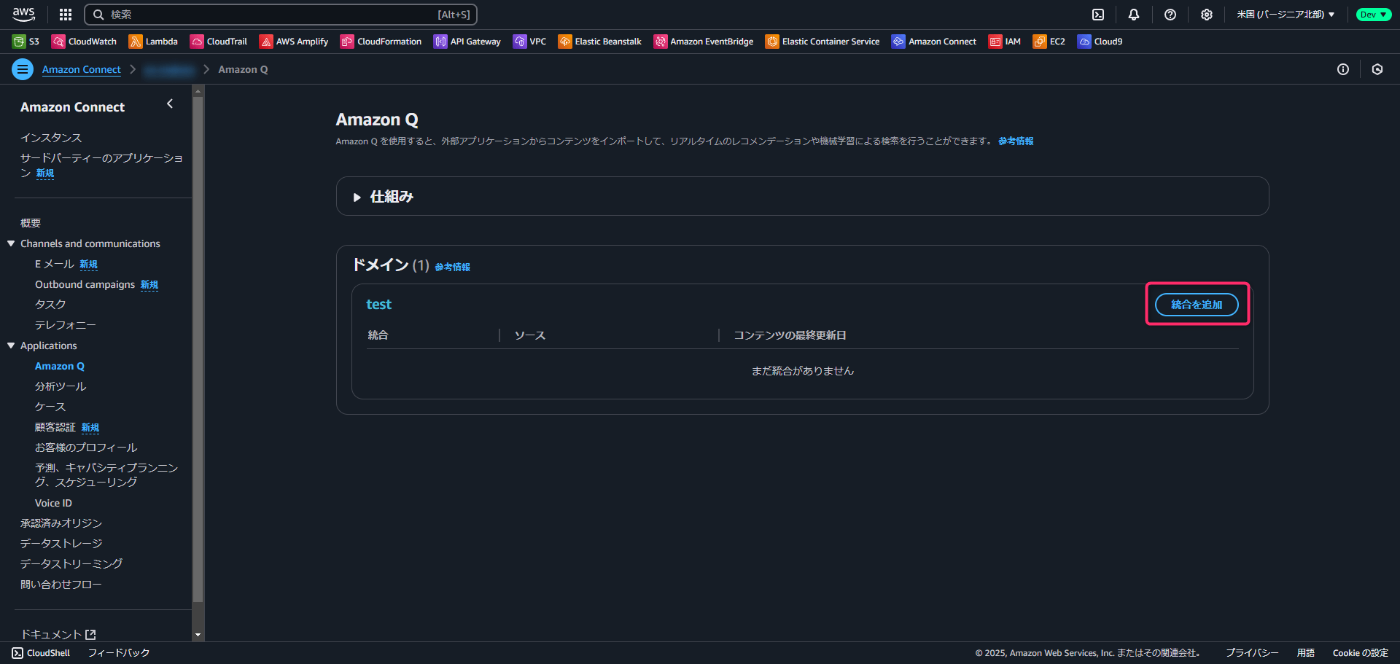Select 顧客認証 in sidebar
Viewport: 1400px width, 664px height.
pyautogui.click(x=55, y=427)
